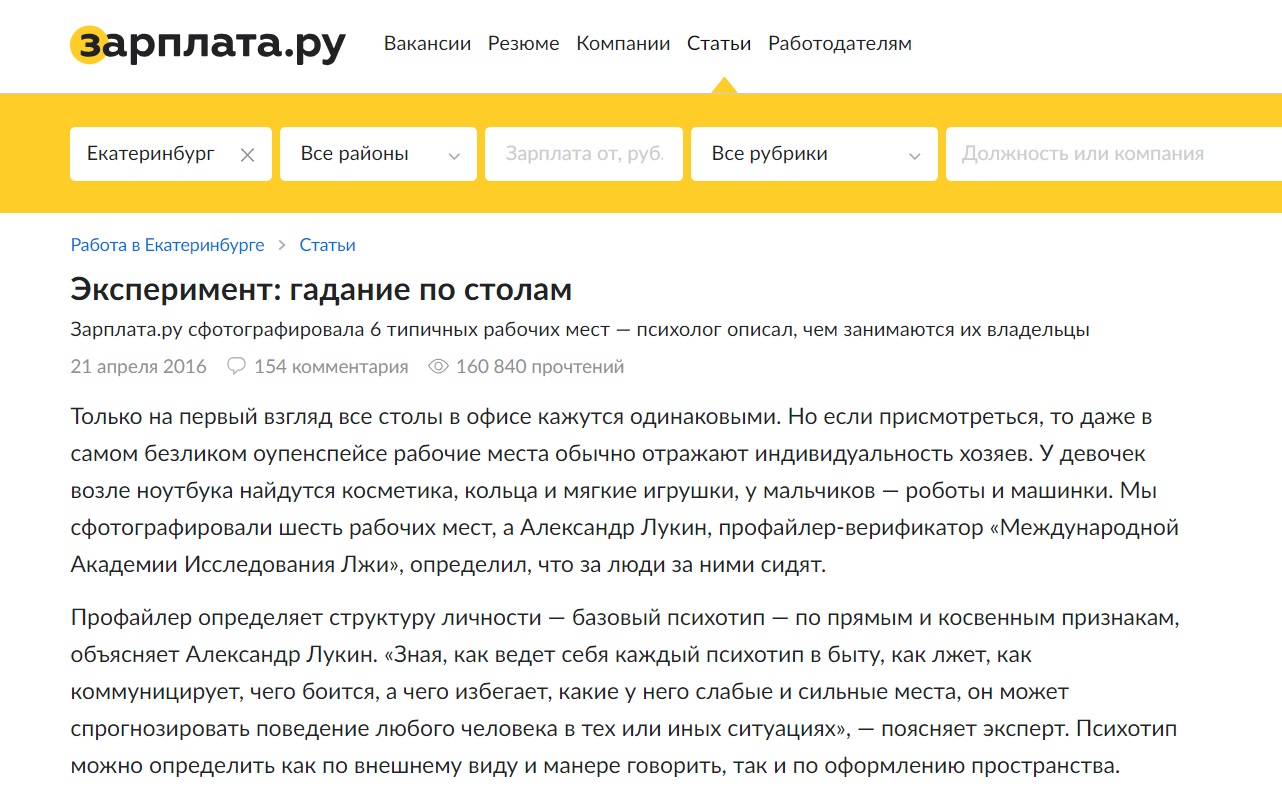The image size is (1282, 793).
Task: Open the 154 комментария link
Action: coord(330,367)
